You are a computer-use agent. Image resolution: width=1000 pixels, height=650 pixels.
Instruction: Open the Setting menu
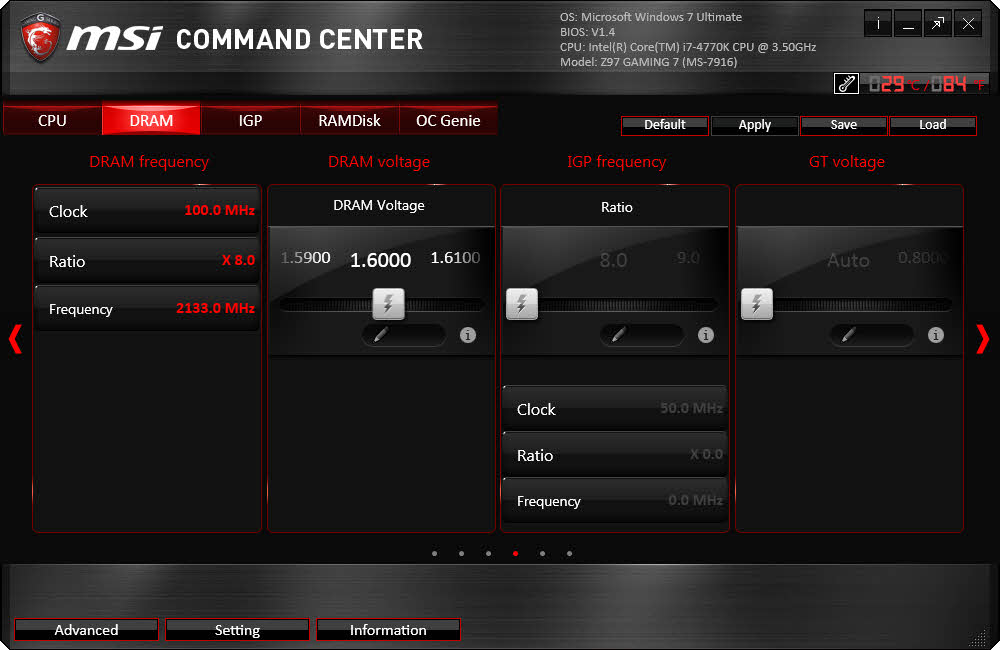(237, 630)
